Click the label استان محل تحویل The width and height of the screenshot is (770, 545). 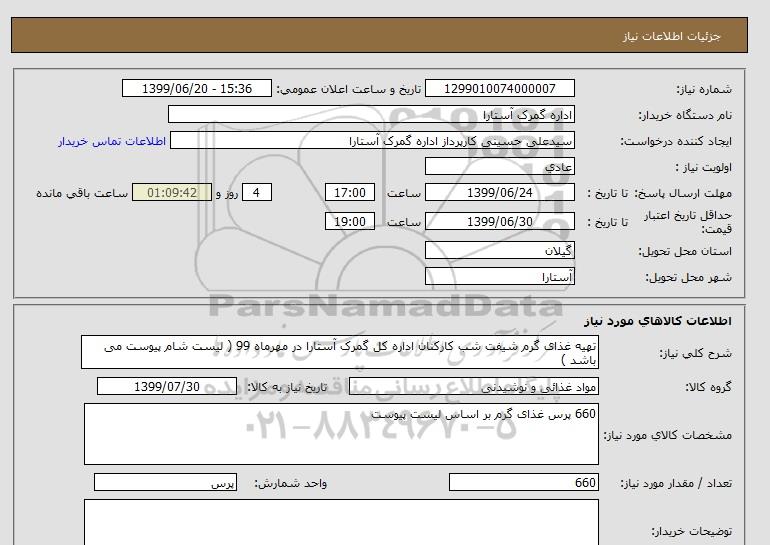685,251
